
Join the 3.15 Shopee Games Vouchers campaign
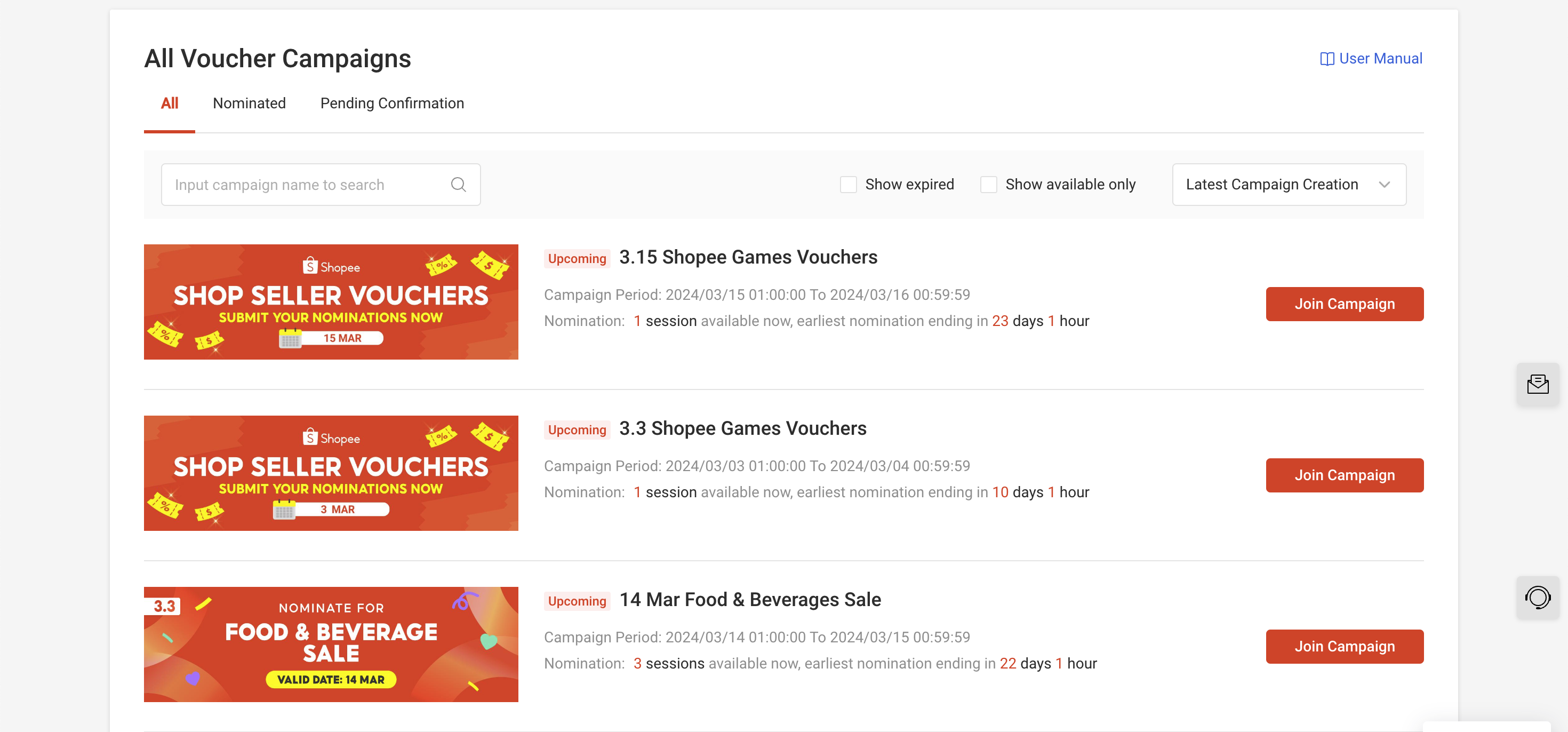coord(1344,304)
